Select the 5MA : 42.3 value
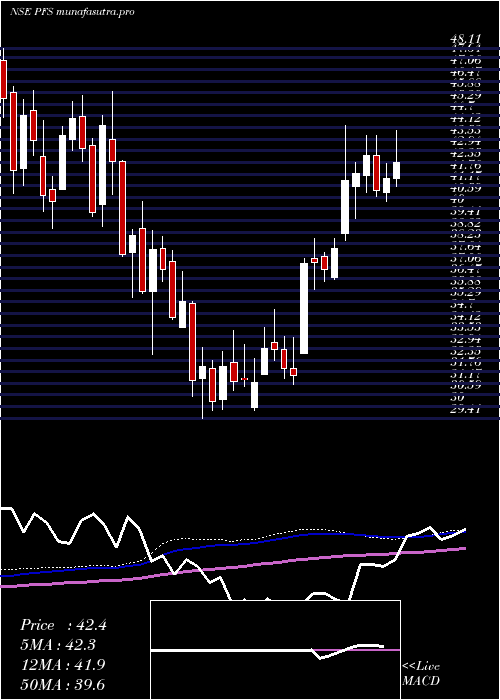The height and width of the screenshot is (700, 500). pos(58,645)
